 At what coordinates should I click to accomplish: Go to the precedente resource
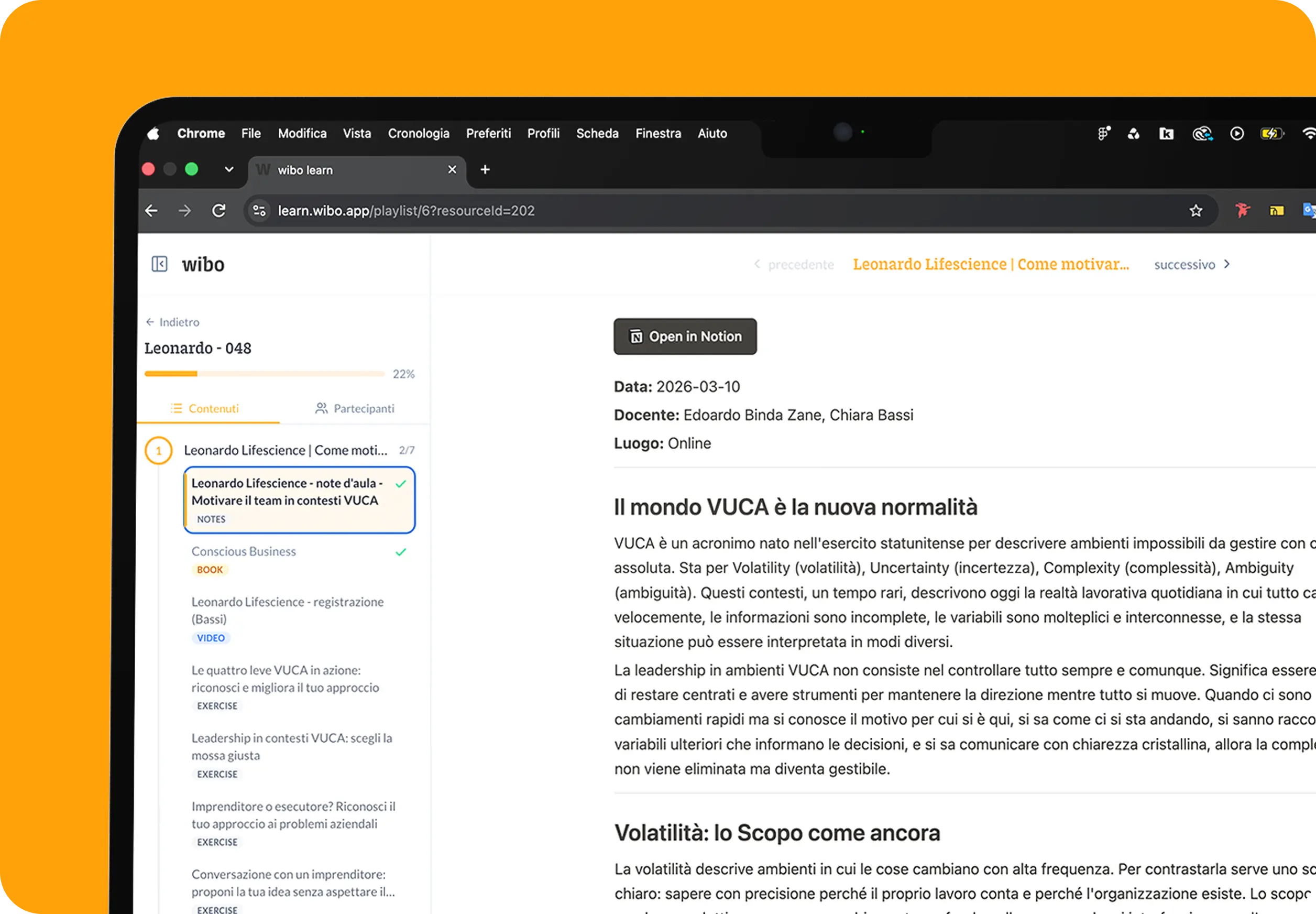794,265
